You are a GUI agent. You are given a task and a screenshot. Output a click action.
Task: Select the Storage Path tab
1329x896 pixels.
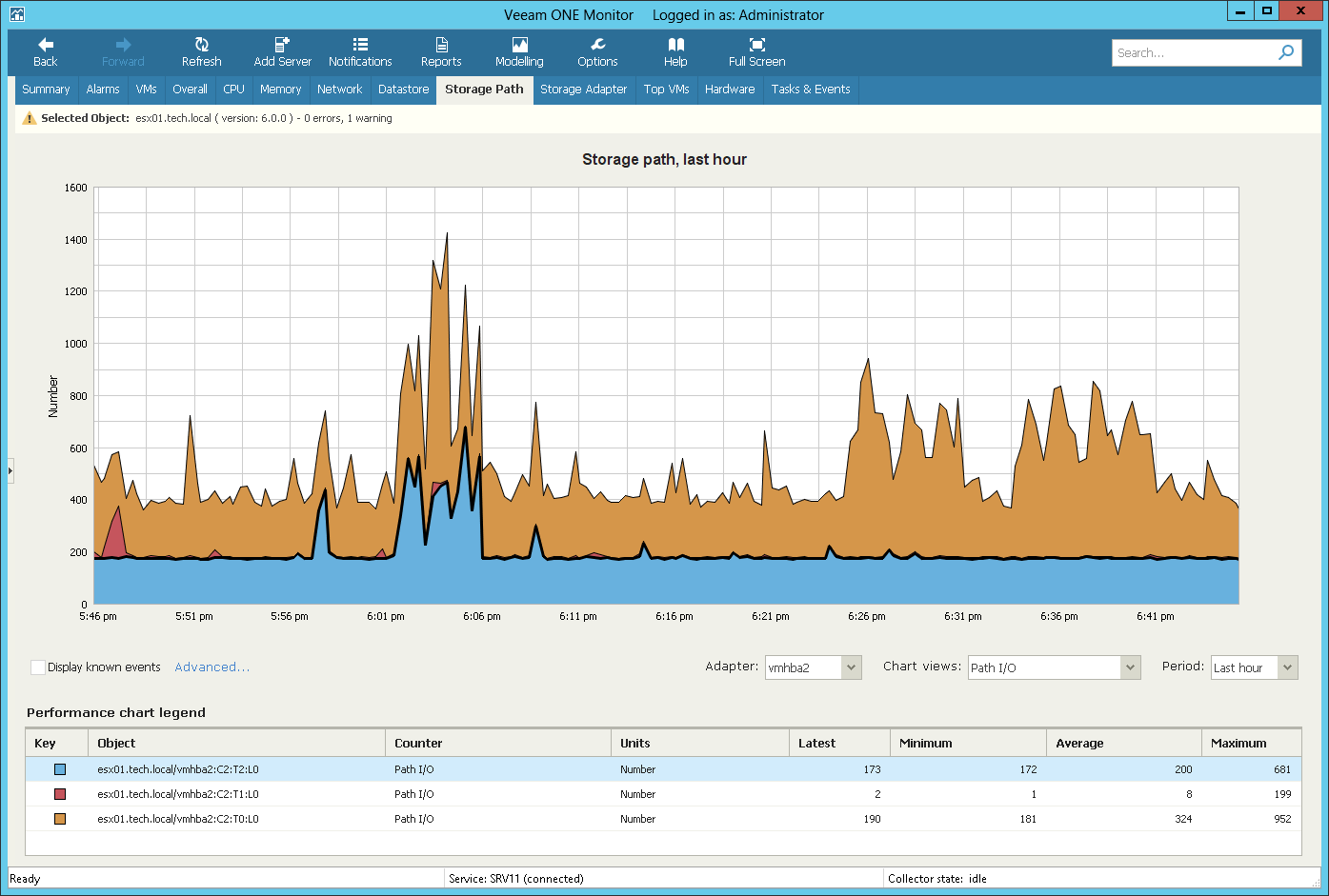coord(484,90)
